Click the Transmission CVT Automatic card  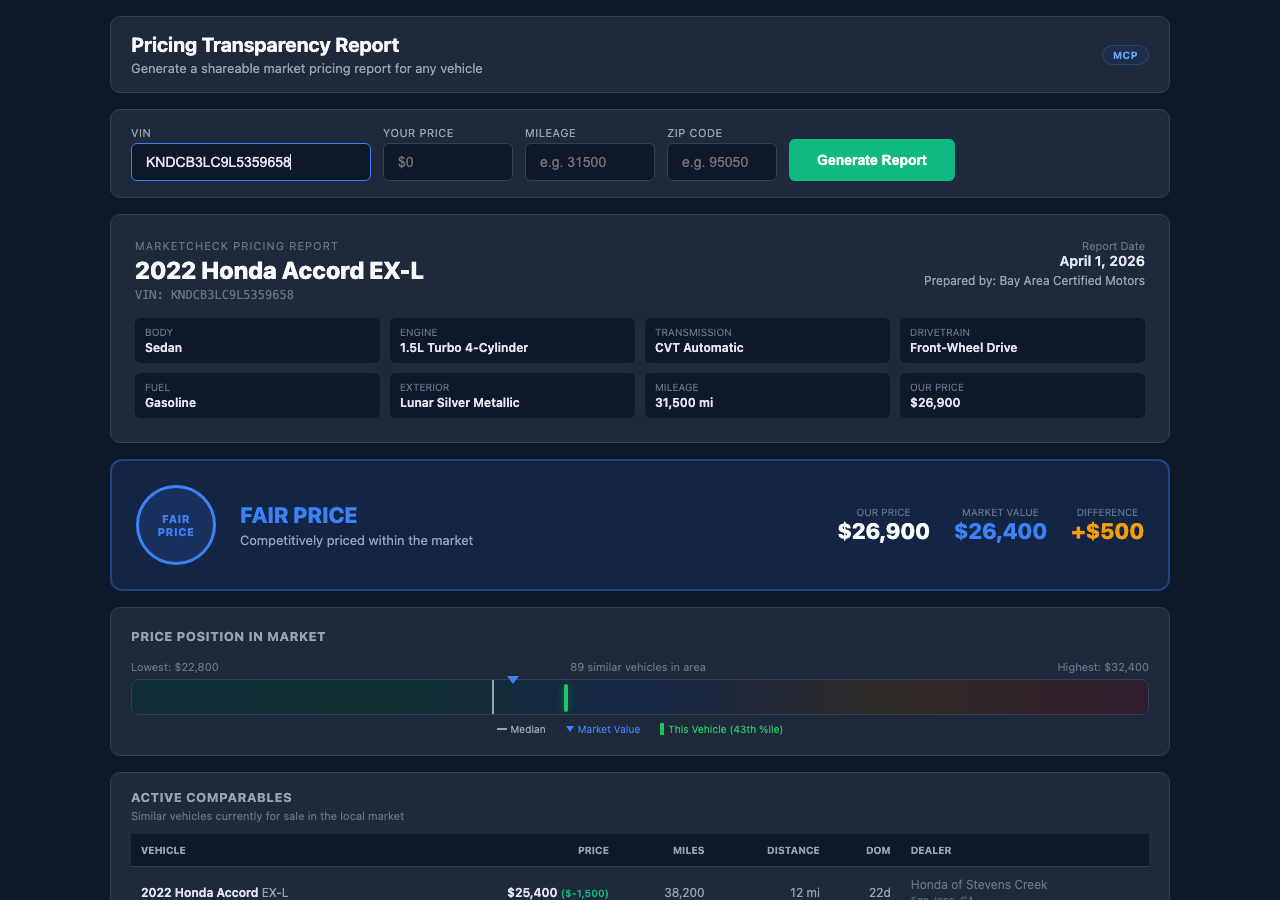(x=767, y=341)
